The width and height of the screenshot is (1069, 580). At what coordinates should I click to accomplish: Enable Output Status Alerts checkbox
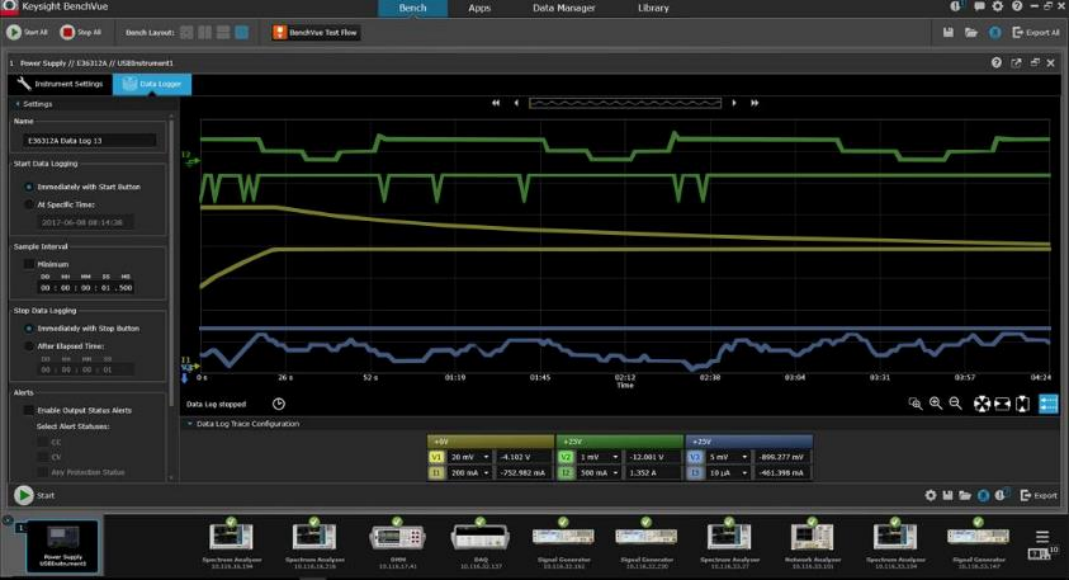(x=29, y=410)
